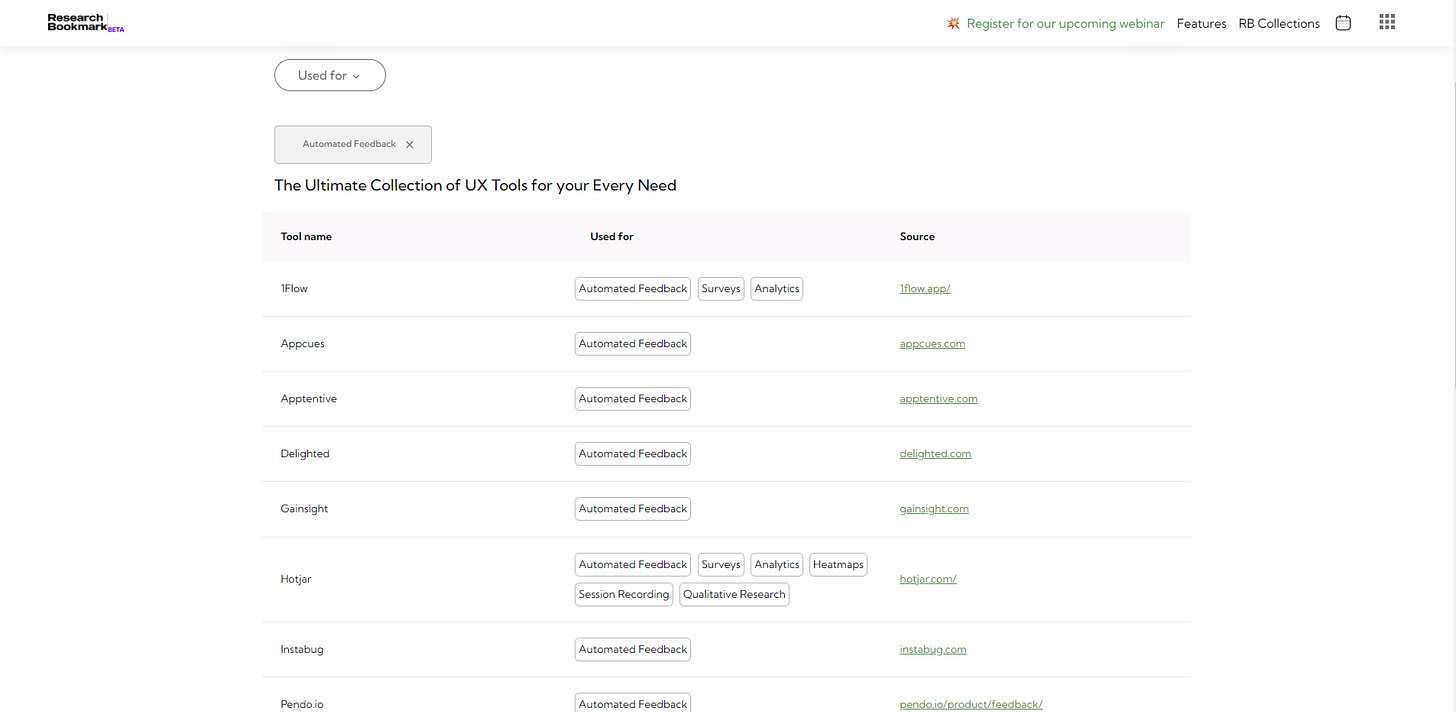Click Automated Feedback tag in Instabug row

pos(633,650)
